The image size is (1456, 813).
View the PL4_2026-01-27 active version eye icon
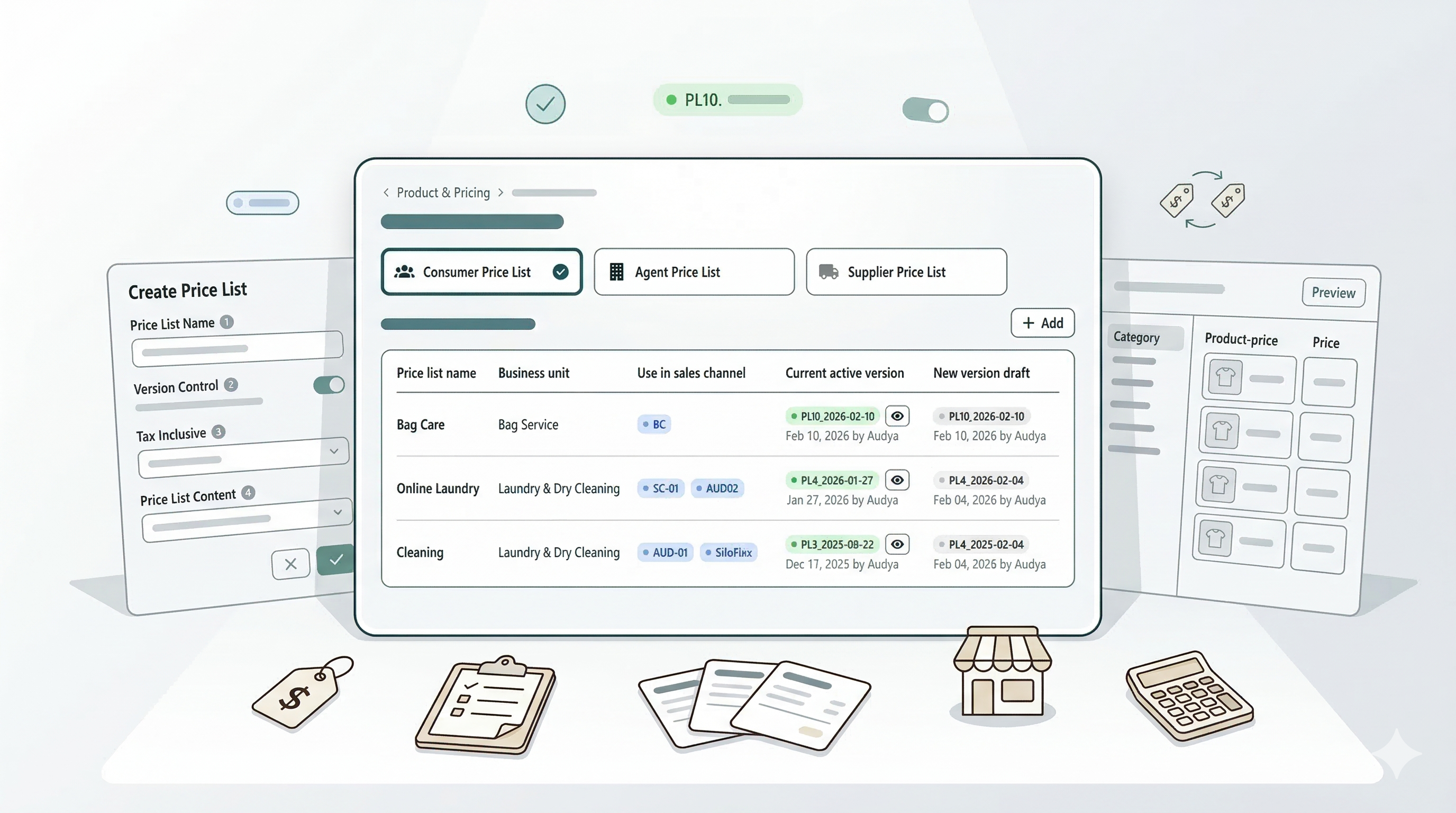pos(897,480)
